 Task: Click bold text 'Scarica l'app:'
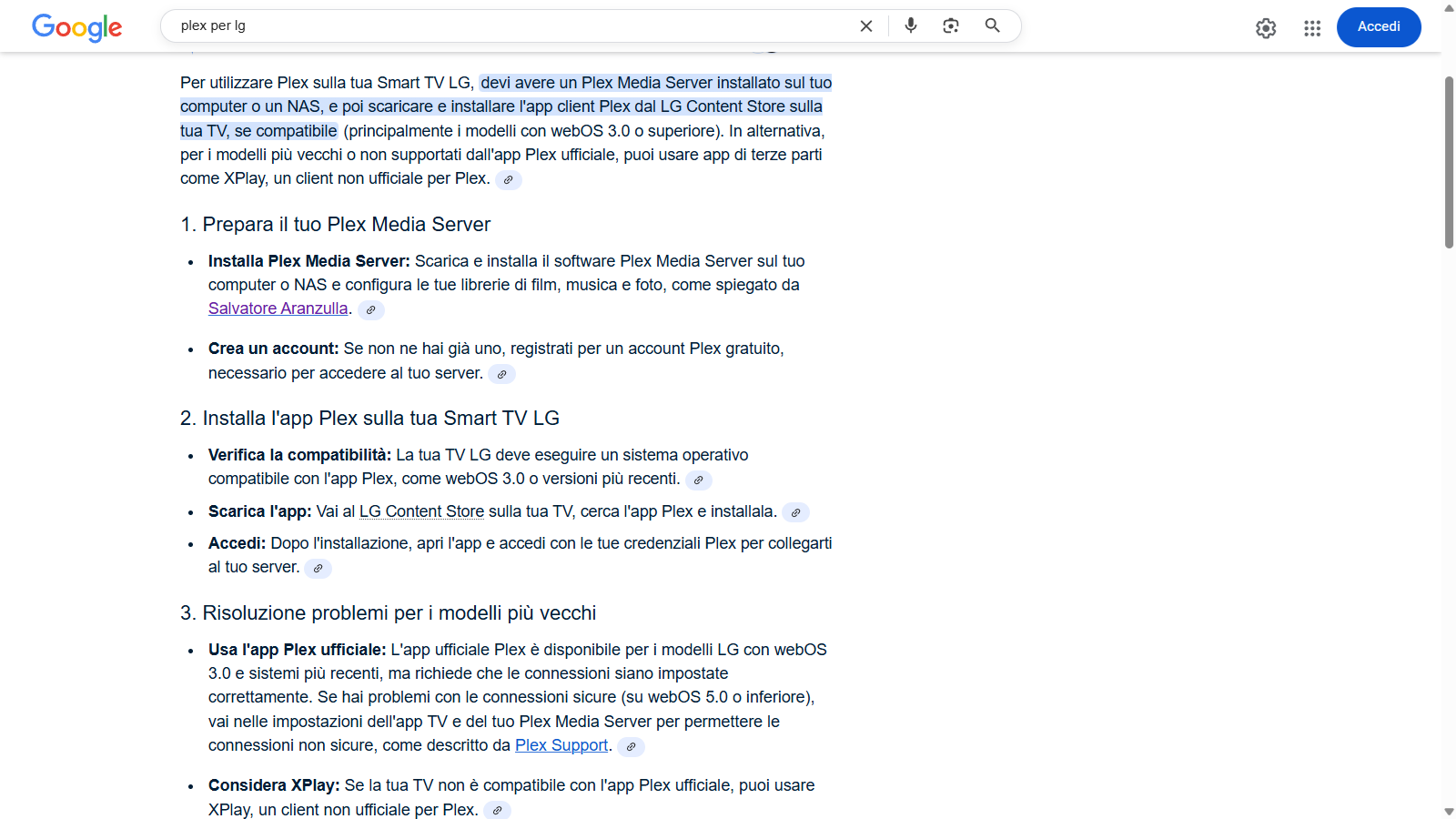(259, 511)
